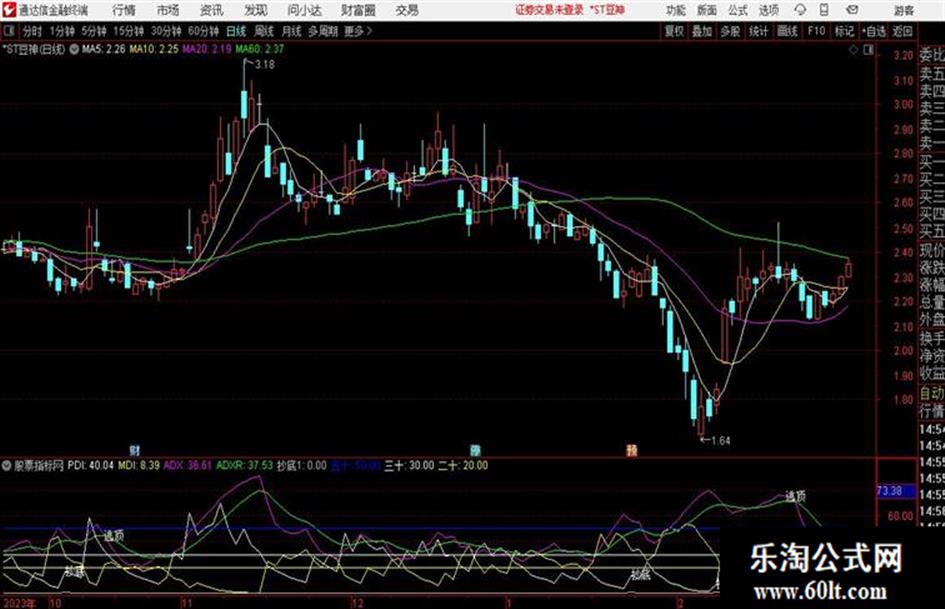
Task: Click the MA20: 2.19 value
Action: [x=207, y=49]
